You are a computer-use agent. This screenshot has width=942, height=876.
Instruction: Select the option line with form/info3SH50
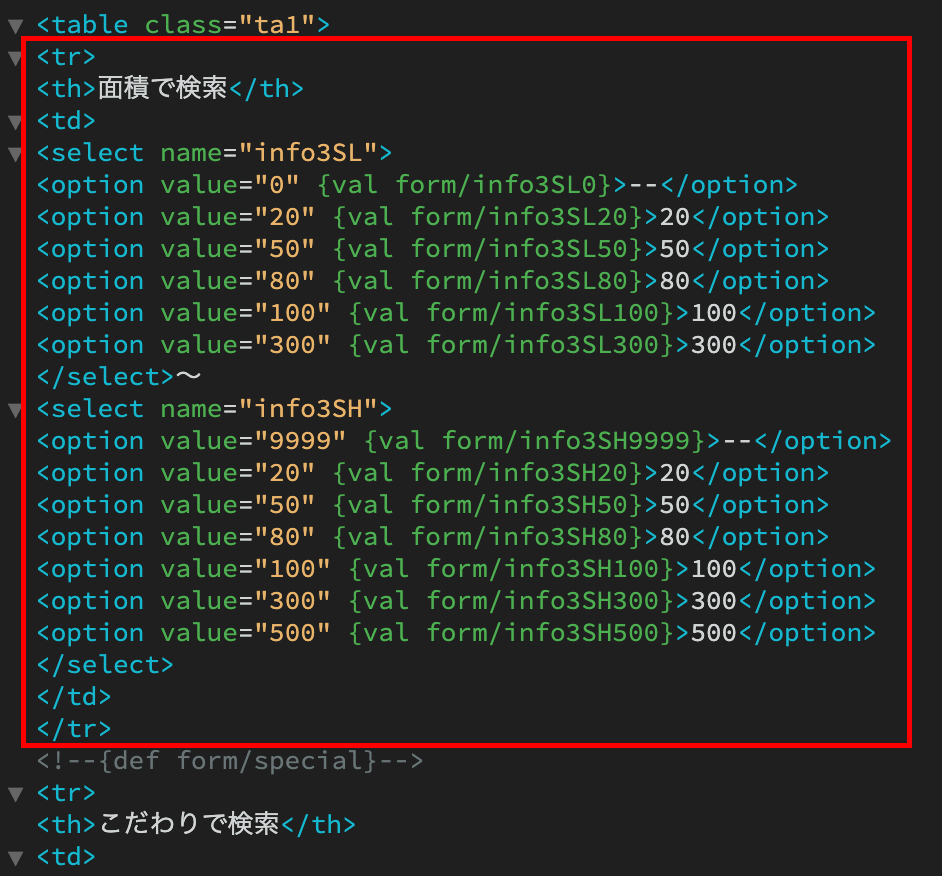[x=433, y=505]
